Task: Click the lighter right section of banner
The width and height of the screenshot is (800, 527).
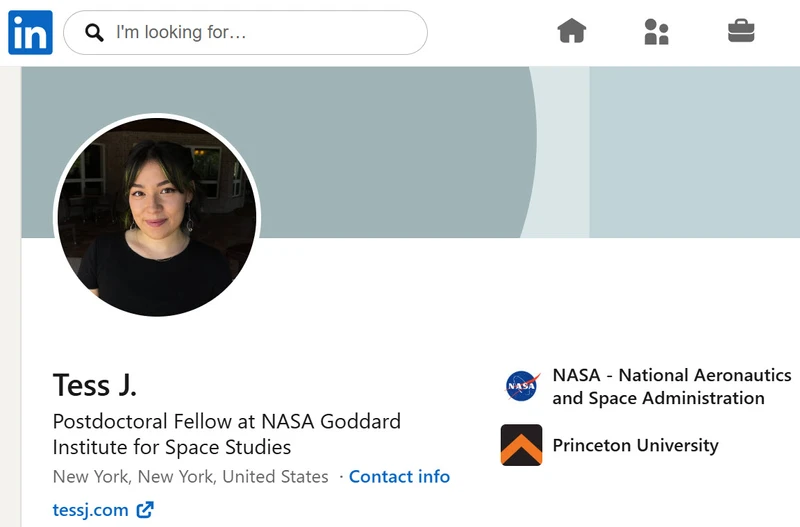Action: tap(695, 152)
